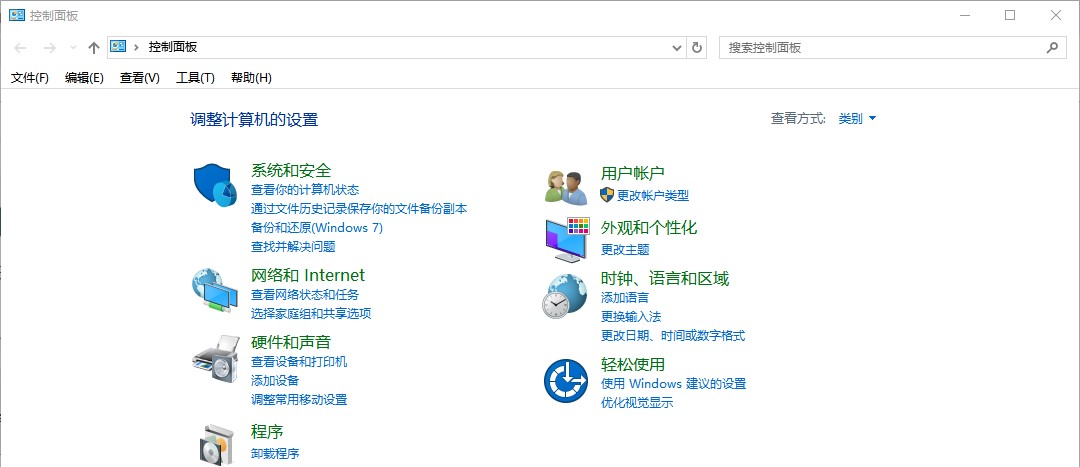
Task: Click 调整常用移动设置 link
Action: click(x=299, y=399)
